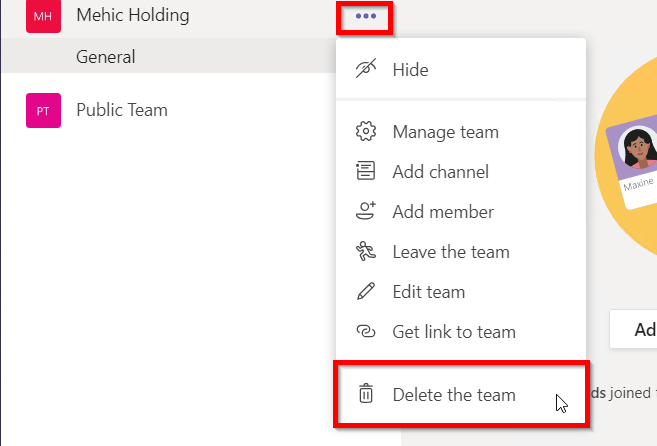Select 'Get link to team' option
Image resolution: width=657 pixels, height=446 pixels.
click(x=454, y=332)
